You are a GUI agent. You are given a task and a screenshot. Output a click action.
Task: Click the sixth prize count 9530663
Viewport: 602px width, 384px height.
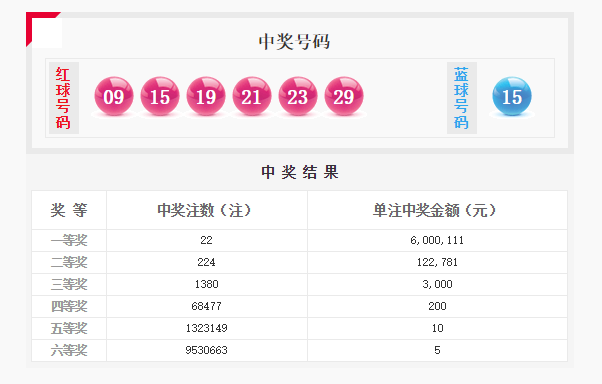[207, 350]
